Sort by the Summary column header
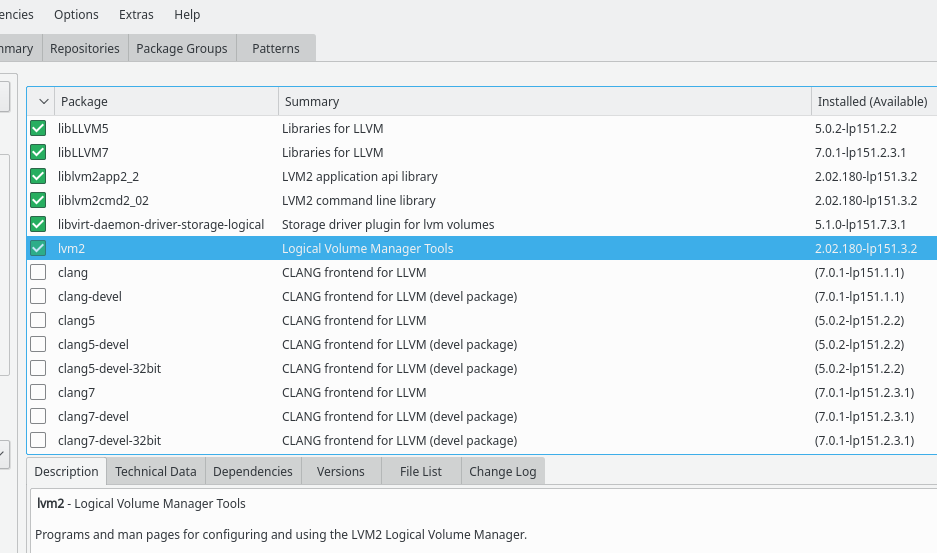Viewport: 937px width, 553px height. tap(544, 101)
